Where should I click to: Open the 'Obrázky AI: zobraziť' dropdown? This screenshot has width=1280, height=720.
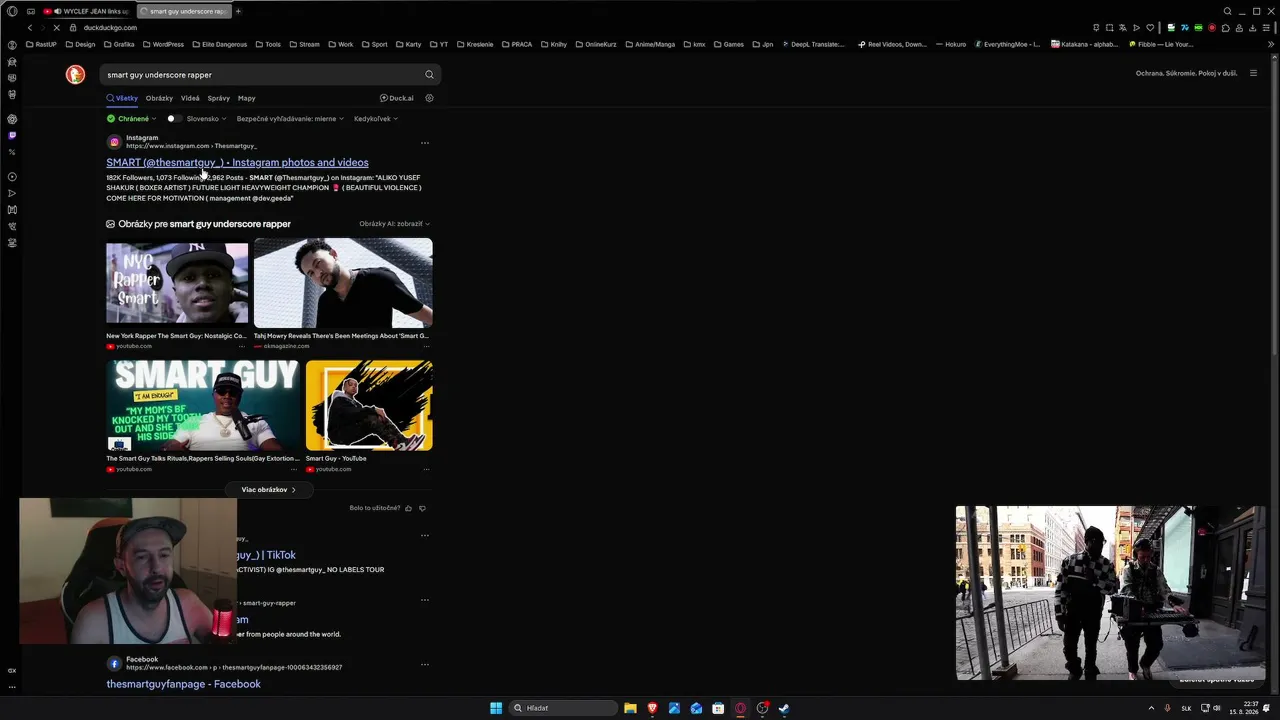[395, 224]
